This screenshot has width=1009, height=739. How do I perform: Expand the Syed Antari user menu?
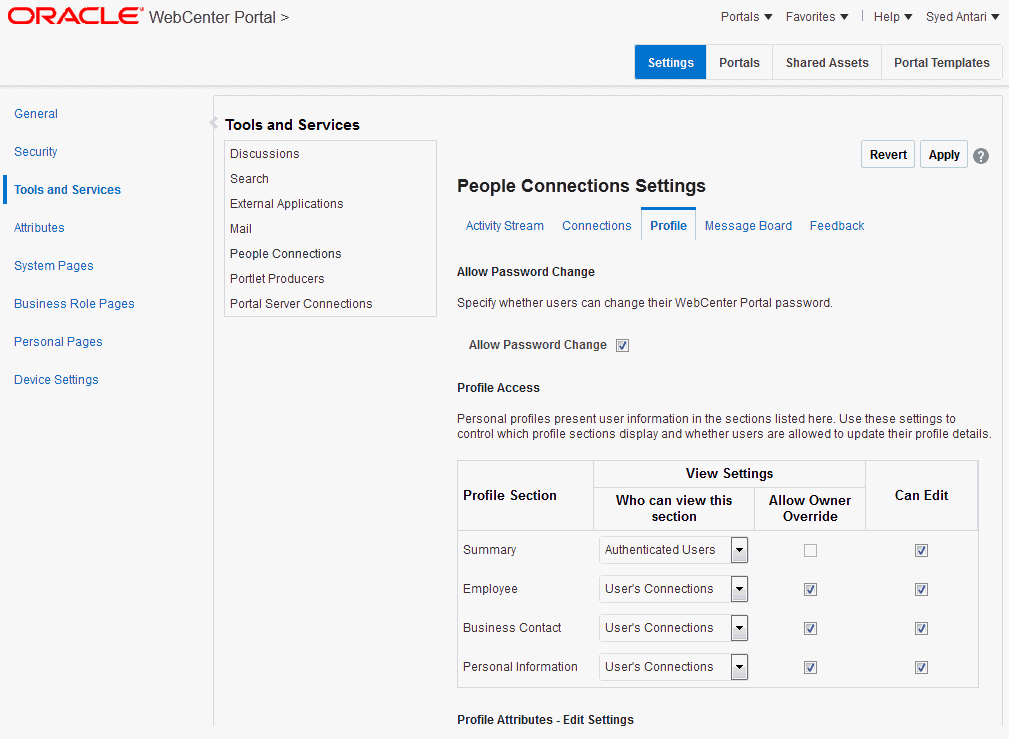[962, 17]
